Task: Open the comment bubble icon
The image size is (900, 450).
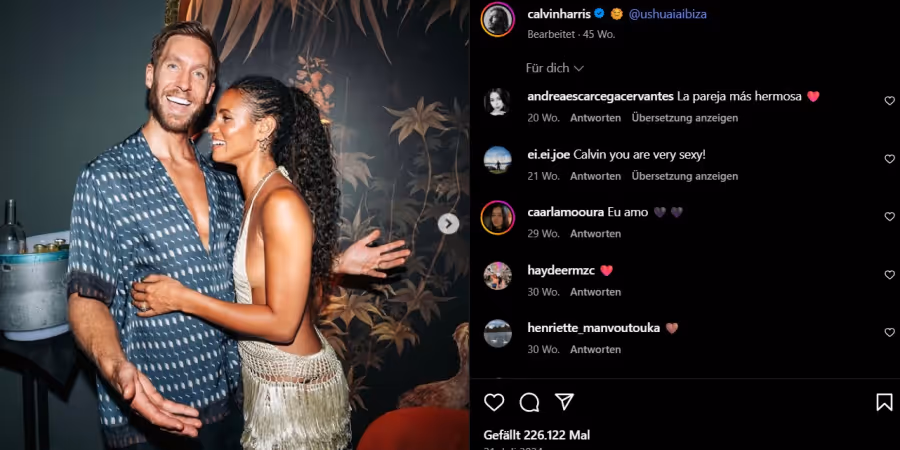Action: (529, 402)
